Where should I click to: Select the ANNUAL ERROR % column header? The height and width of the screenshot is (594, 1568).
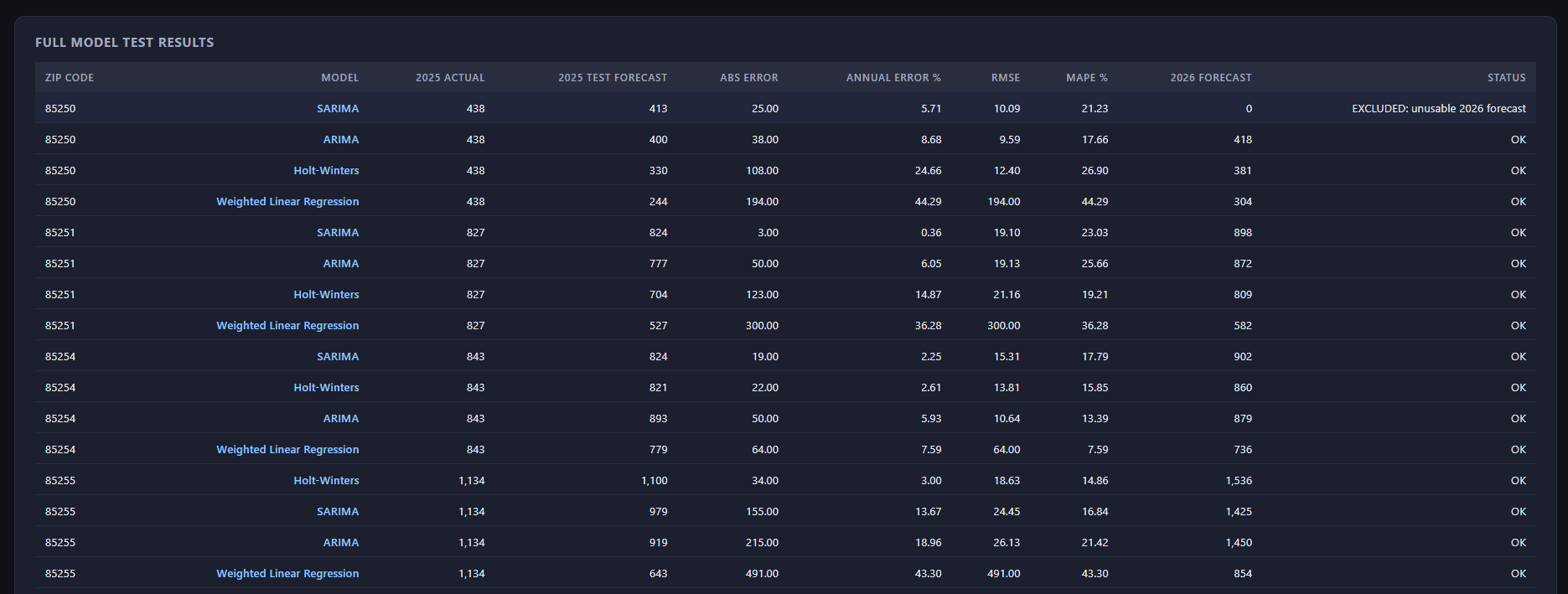(x=893, y=78)
